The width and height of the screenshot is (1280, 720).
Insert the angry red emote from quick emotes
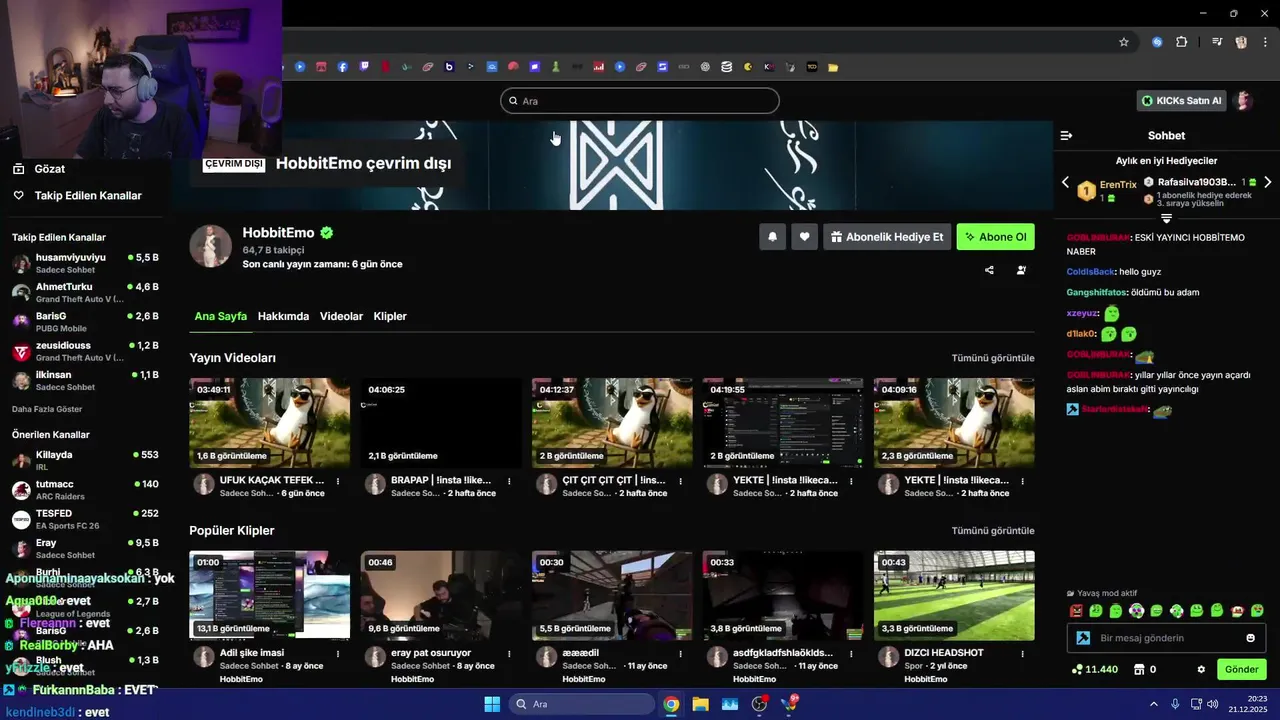click(1076, 610)
